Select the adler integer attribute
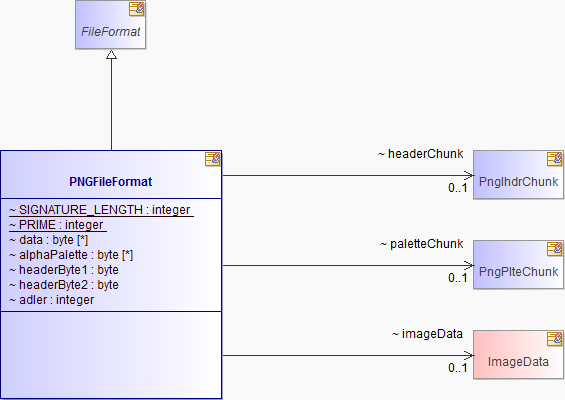This screenshot has width=565, height=400. click(52, 300)
